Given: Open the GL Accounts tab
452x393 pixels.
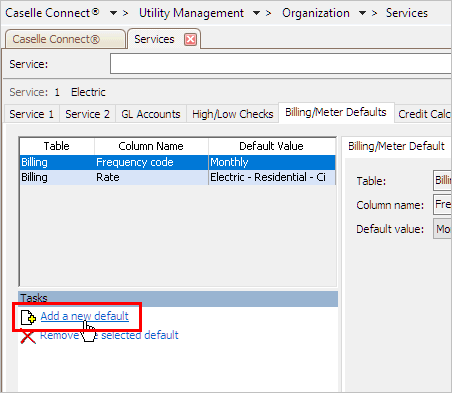Looking at the screenshot, I should (151, 114).
